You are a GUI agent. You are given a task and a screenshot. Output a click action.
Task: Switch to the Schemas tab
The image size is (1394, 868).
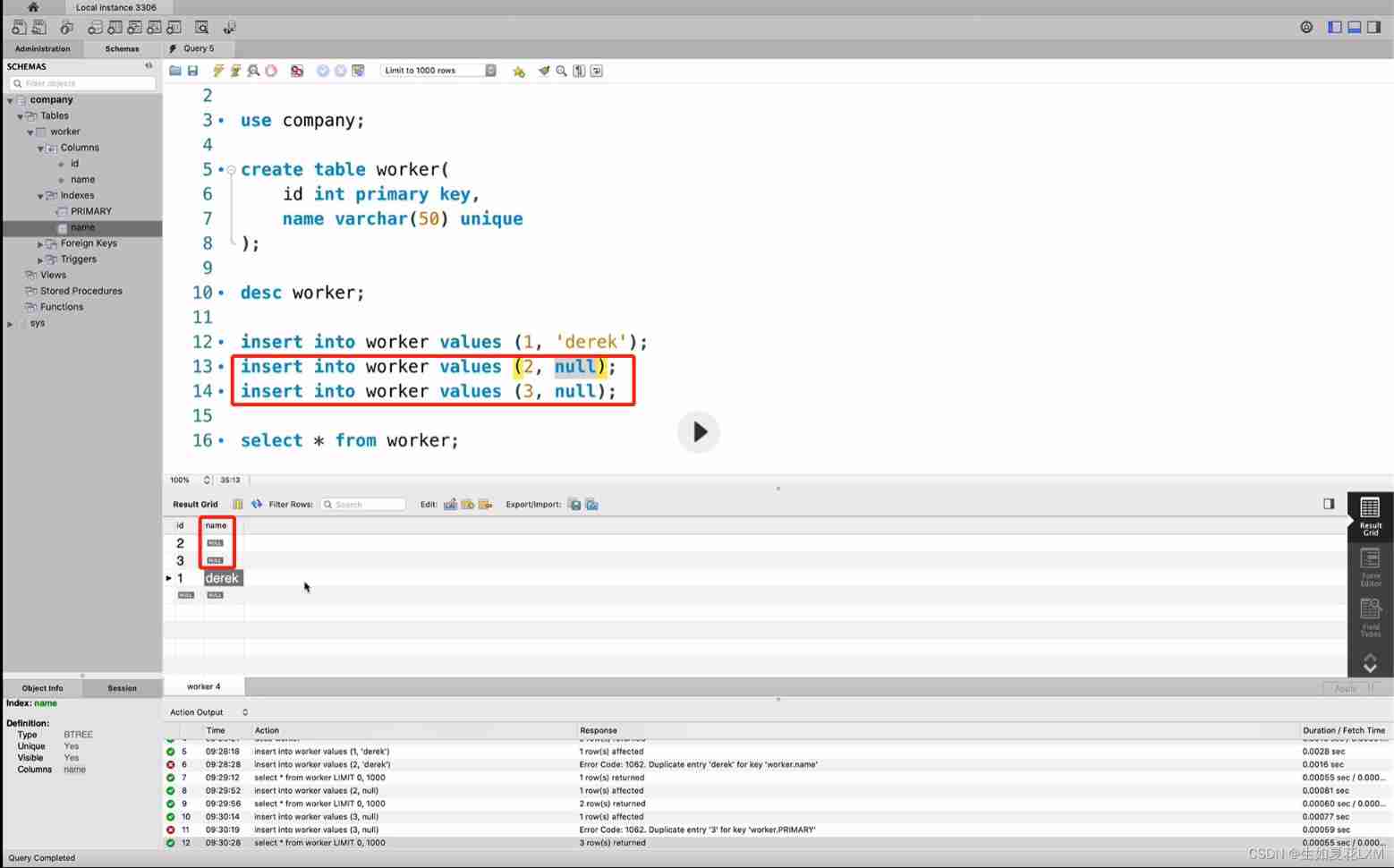click(122, 48)
